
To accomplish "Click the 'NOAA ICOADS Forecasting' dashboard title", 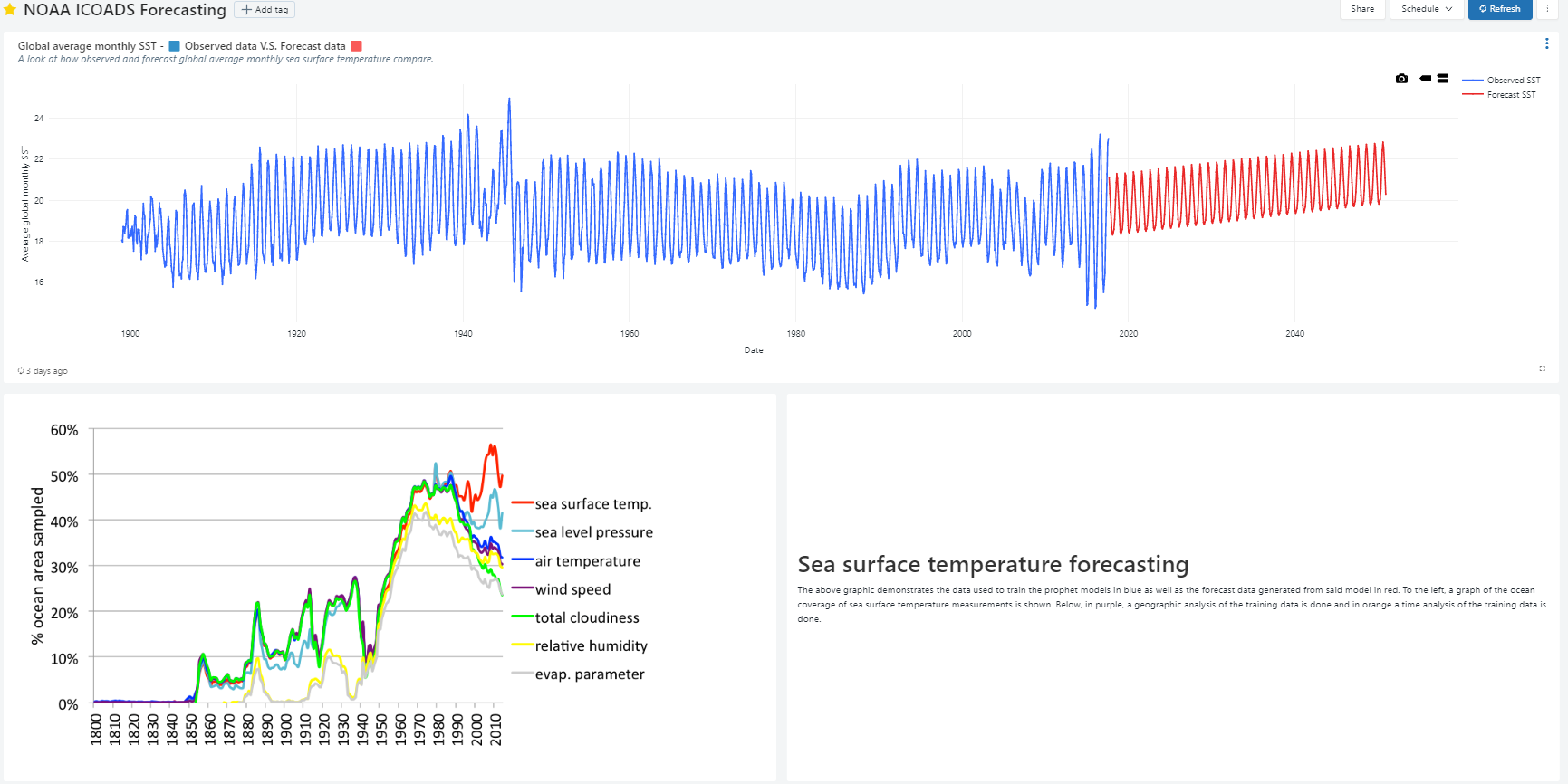I will click(x=125, y=10).
